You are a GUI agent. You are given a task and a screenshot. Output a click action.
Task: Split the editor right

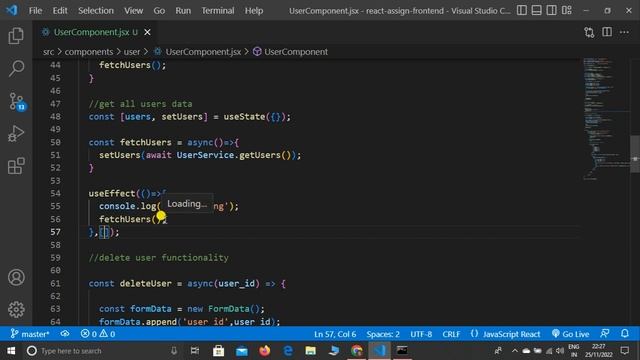click(607, 32)
